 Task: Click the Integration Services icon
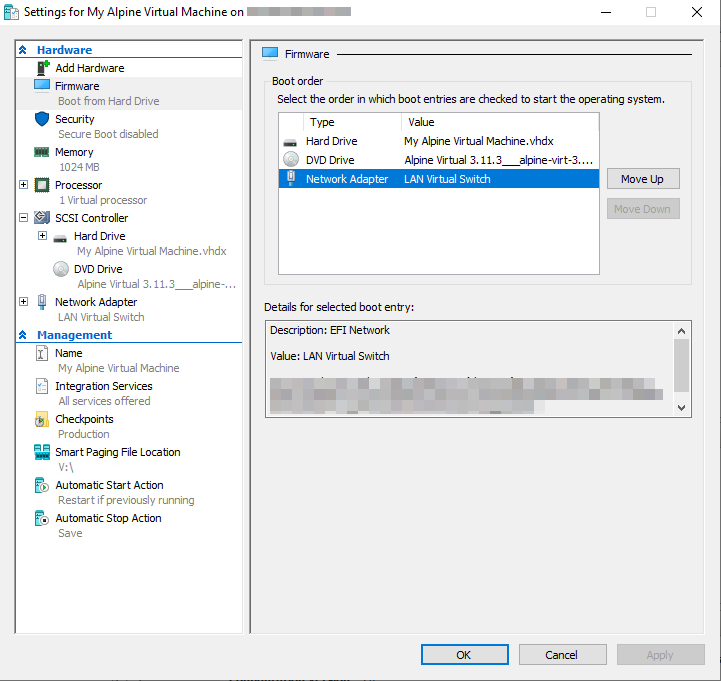coord(42,386)
